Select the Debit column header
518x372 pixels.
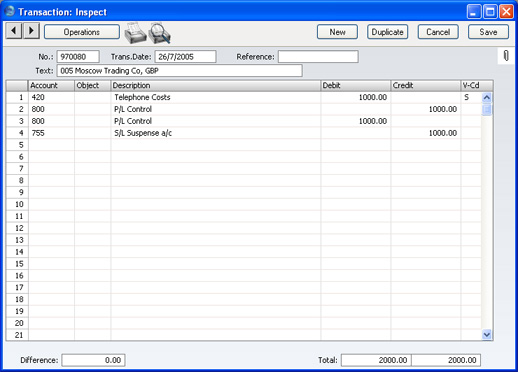355,86
